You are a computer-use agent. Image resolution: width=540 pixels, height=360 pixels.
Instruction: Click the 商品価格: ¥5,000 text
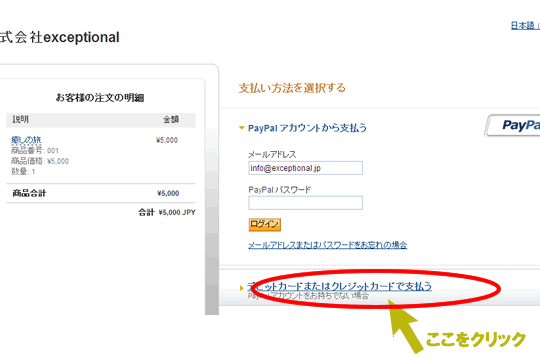pos(40,161)
